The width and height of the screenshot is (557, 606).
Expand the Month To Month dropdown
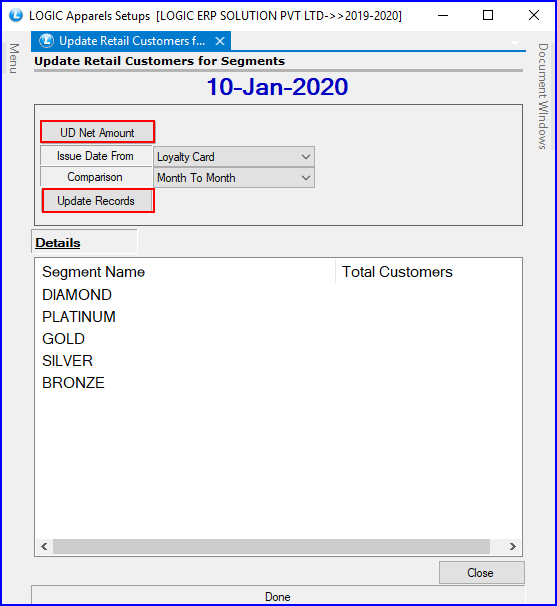click(234, 178)
